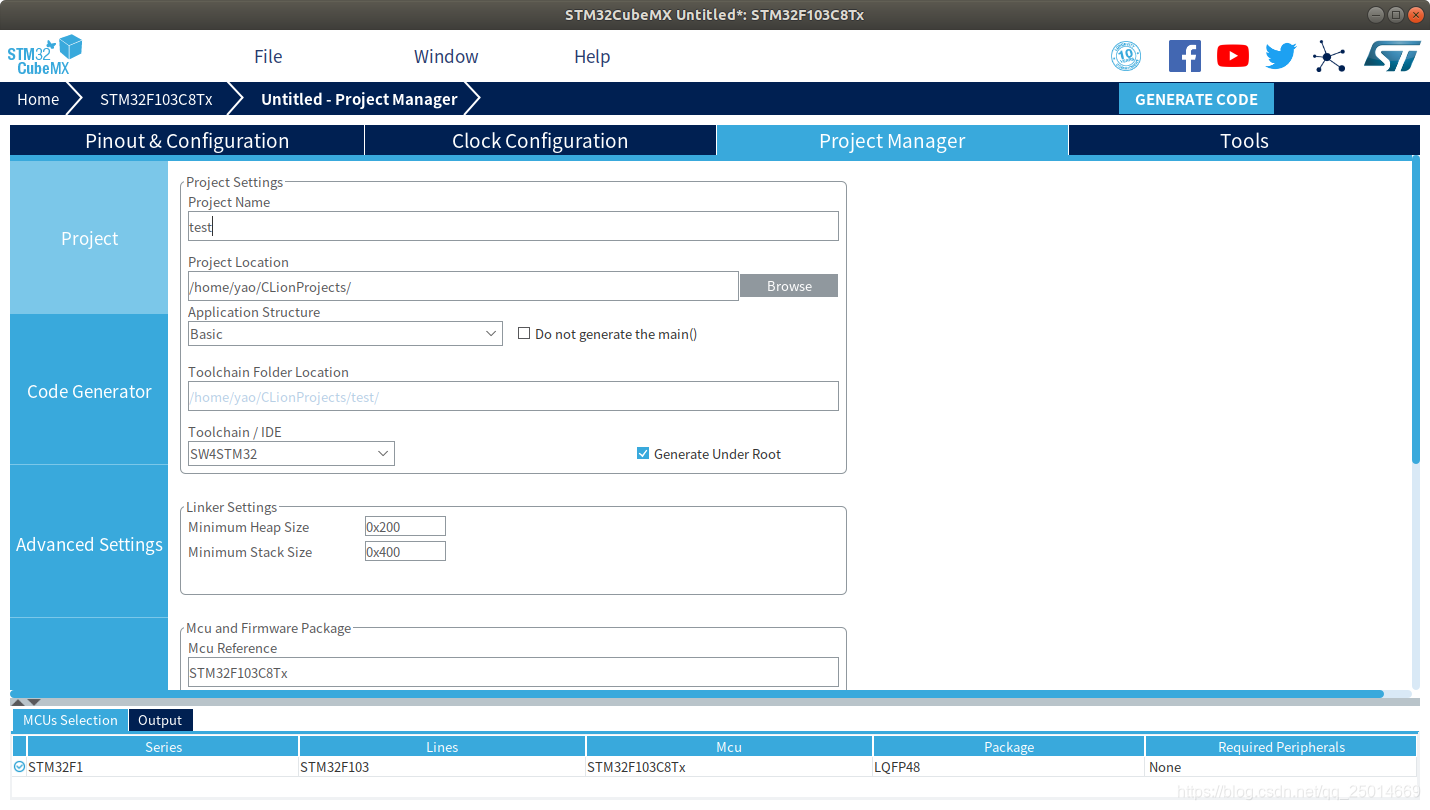Click the ST community network icon
This screenshot has height=810, width=1430.
coord(1329,56)
